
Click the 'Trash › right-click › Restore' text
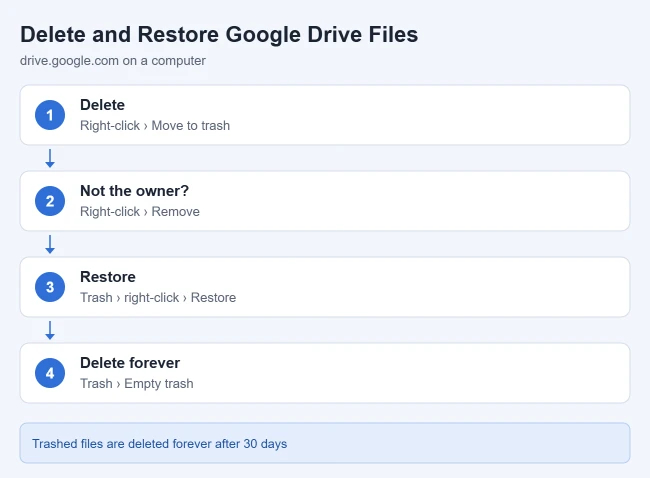click(x=158, y=298)
